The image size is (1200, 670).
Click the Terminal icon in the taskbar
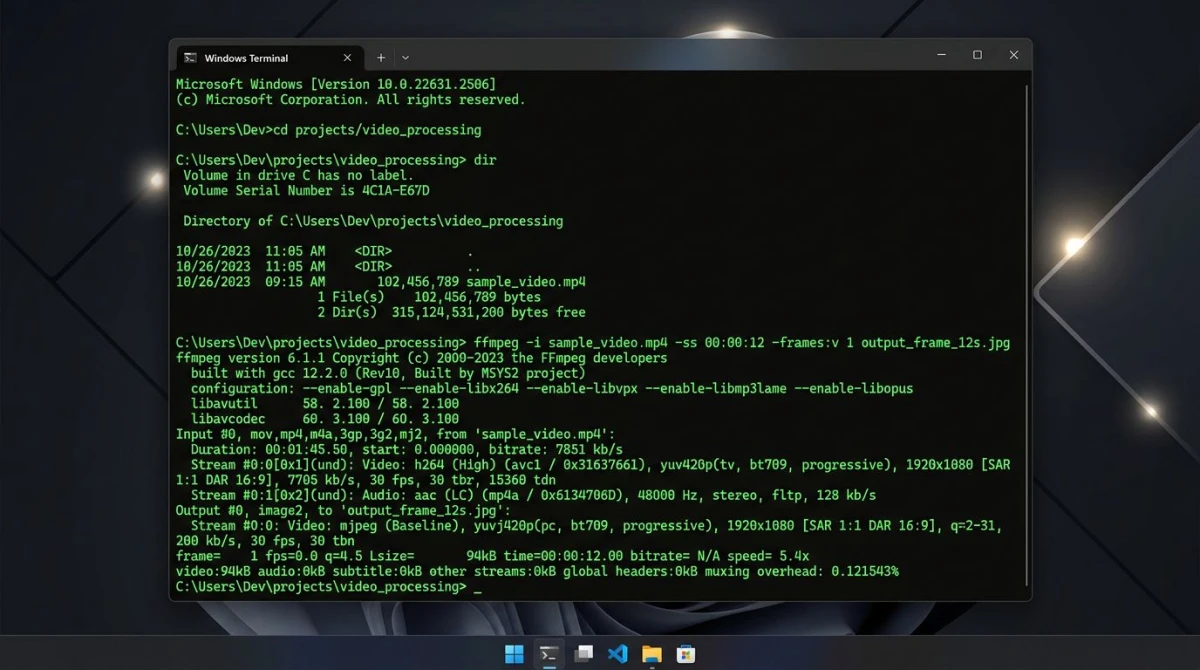(x=548, y=654)
